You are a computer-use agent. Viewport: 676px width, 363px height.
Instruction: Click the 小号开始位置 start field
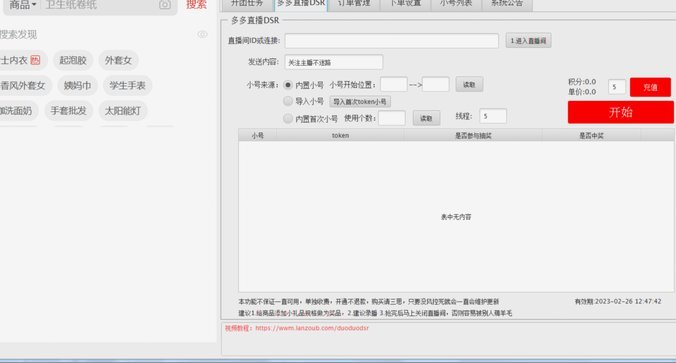coord(394,84)
